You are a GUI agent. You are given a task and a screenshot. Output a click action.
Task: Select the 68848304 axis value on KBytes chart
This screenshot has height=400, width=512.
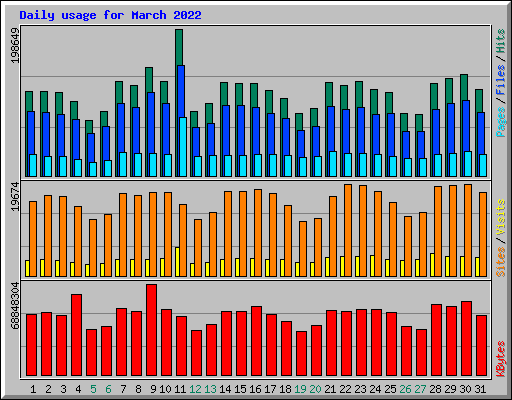tap(15, 306)
